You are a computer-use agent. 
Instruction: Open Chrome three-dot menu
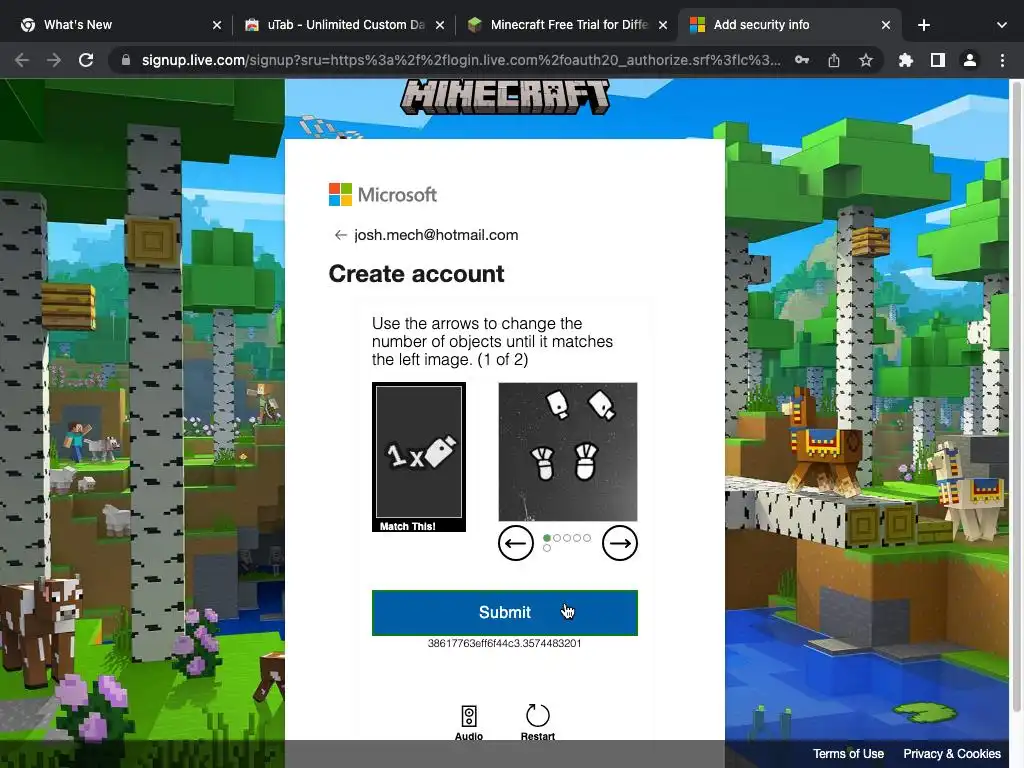coord(1002,60)
